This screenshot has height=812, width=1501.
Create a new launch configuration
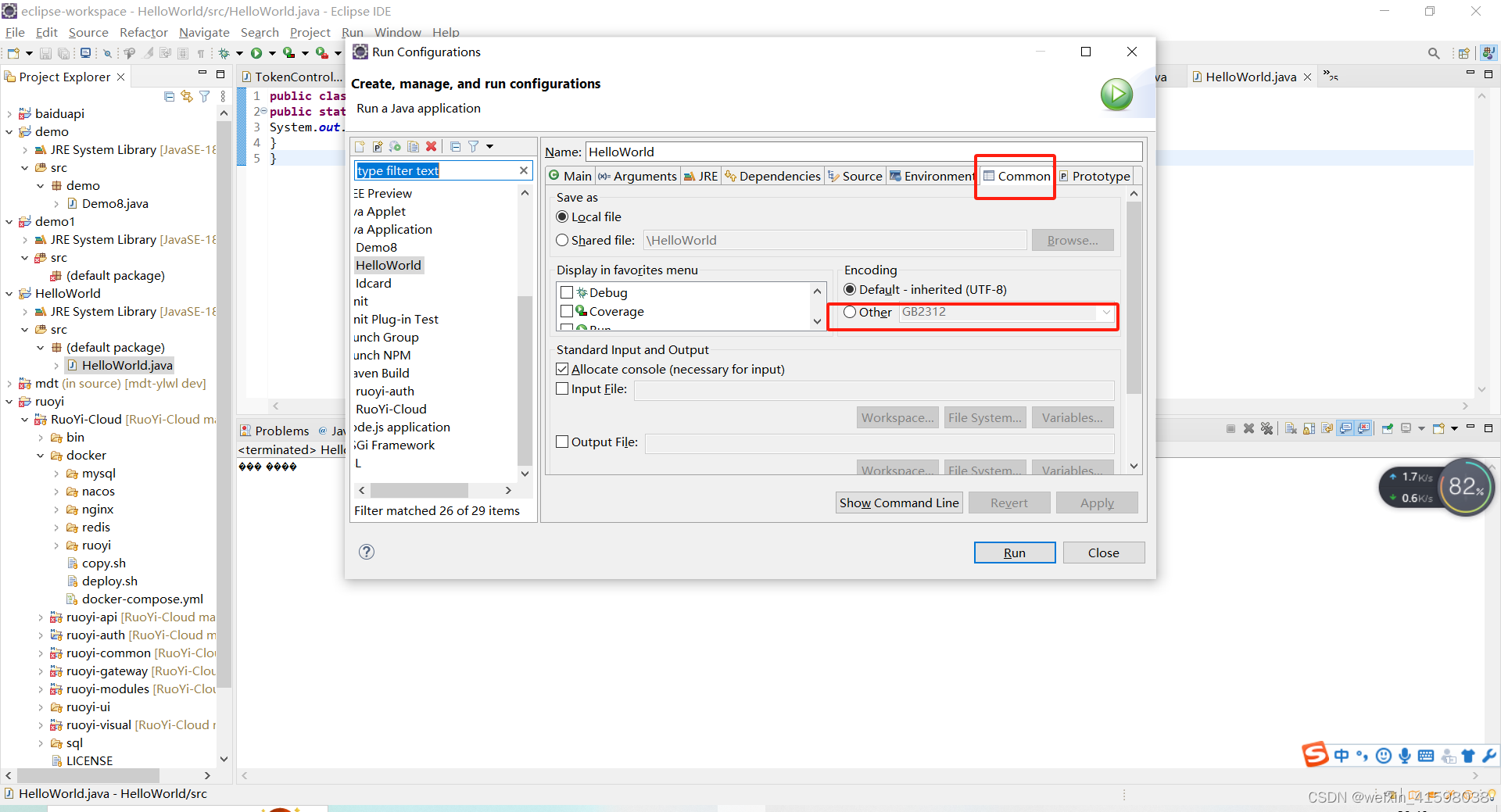click(359, 147)
